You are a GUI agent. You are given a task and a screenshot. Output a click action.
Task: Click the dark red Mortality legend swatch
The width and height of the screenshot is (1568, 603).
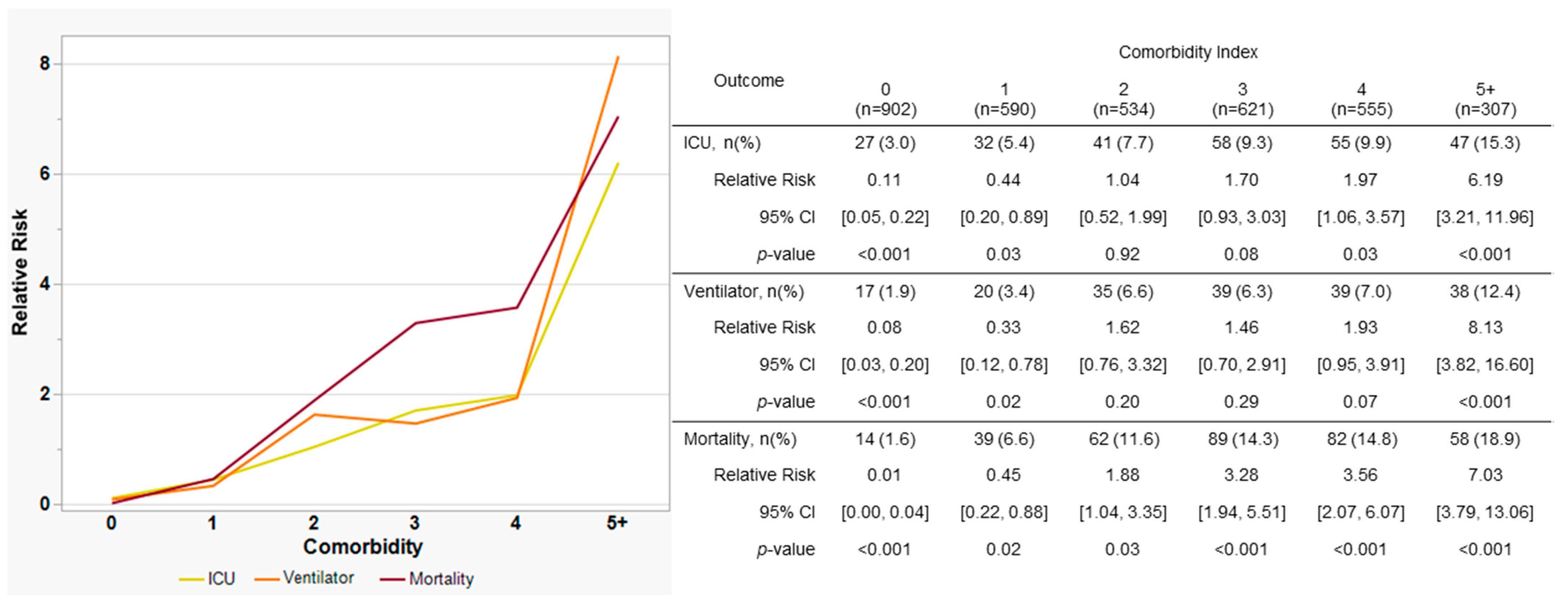(392, 579)
